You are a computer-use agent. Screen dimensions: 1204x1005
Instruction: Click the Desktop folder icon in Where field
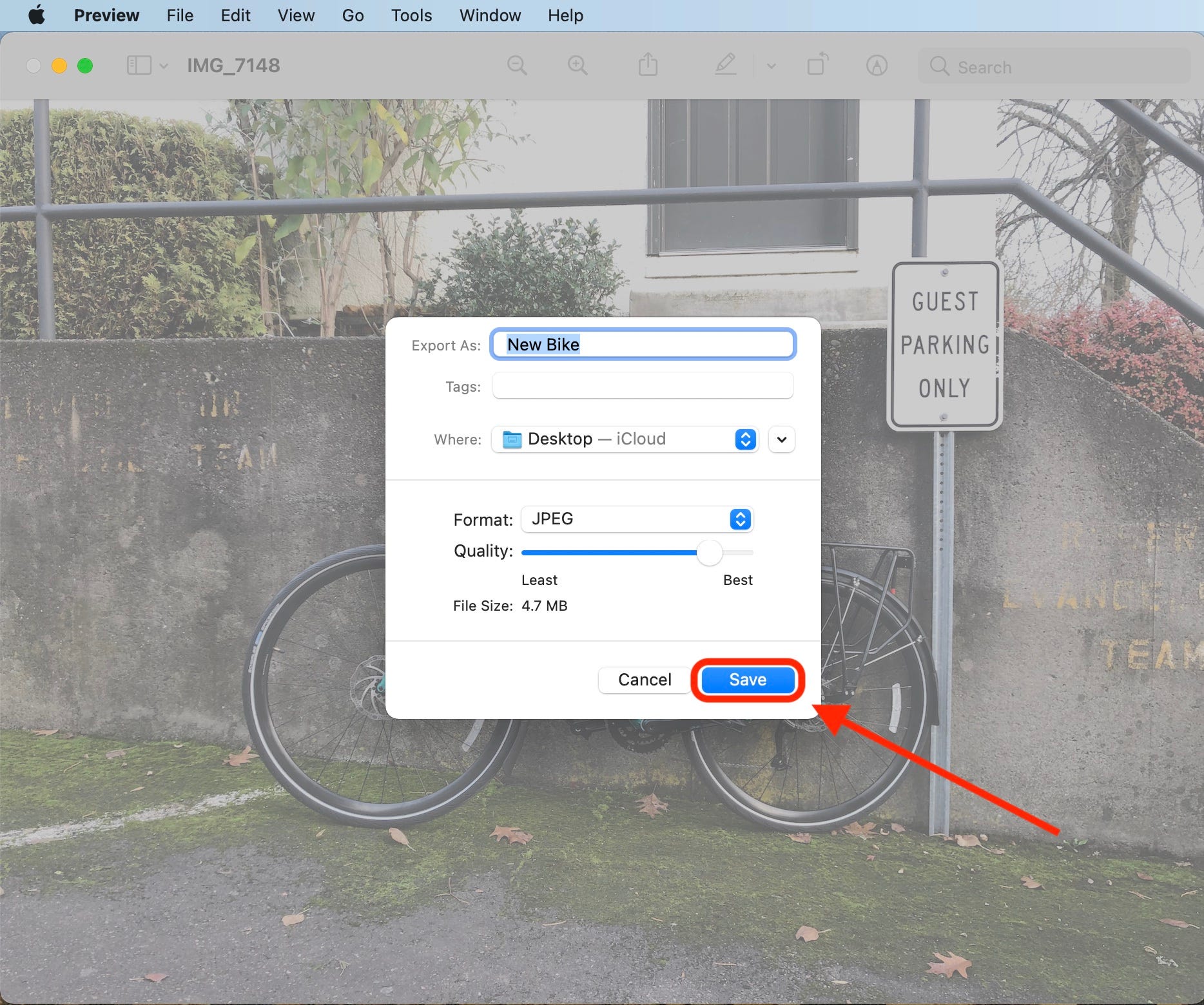pyautogui.click(x=511, y=439)
